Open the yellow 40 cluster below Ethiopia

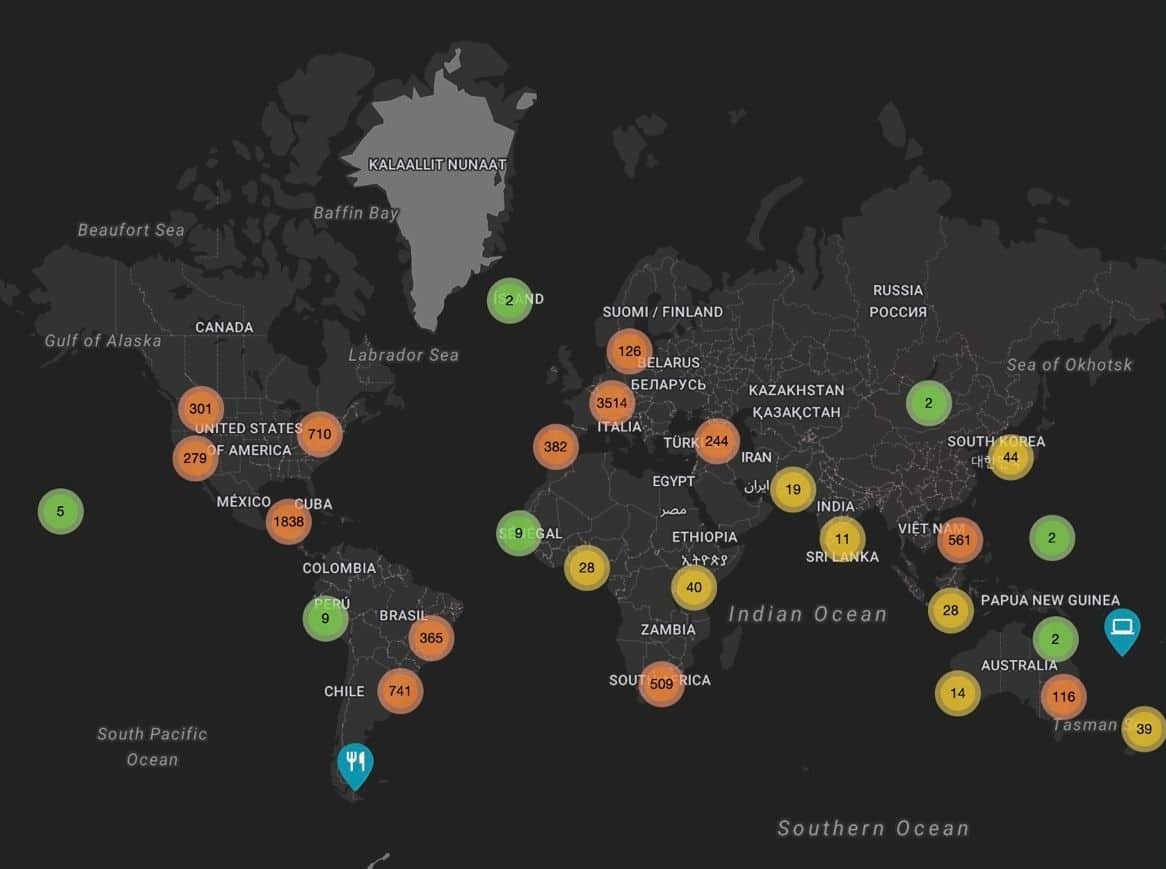pos(694,587)
